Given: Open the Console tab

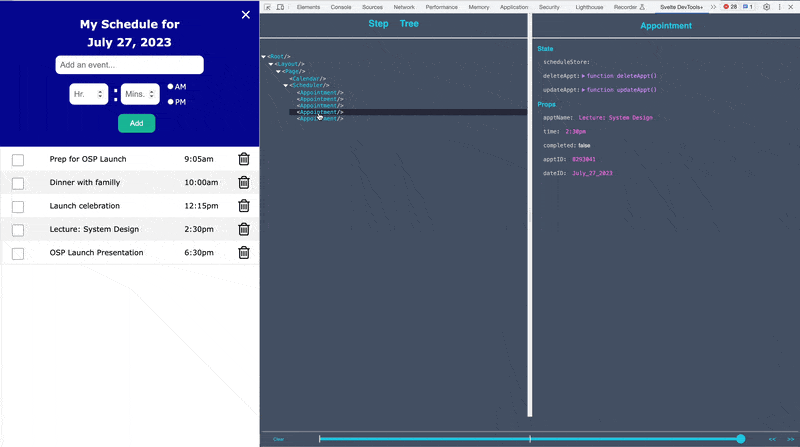Looking at the screenshot, I should (341, 7).
